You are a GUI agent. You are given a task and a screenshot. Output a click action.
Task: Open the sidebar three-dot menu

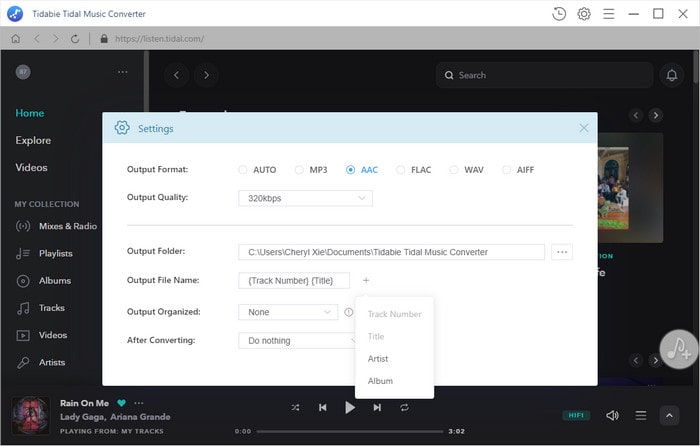(x=122, y=72)
